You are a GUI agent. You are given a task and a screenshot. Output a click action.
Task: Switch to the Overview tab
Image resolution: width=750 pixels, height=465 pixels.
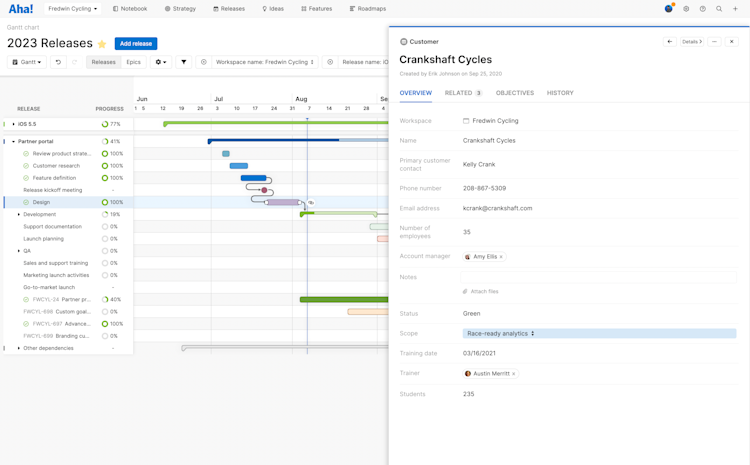coord(416,93)
